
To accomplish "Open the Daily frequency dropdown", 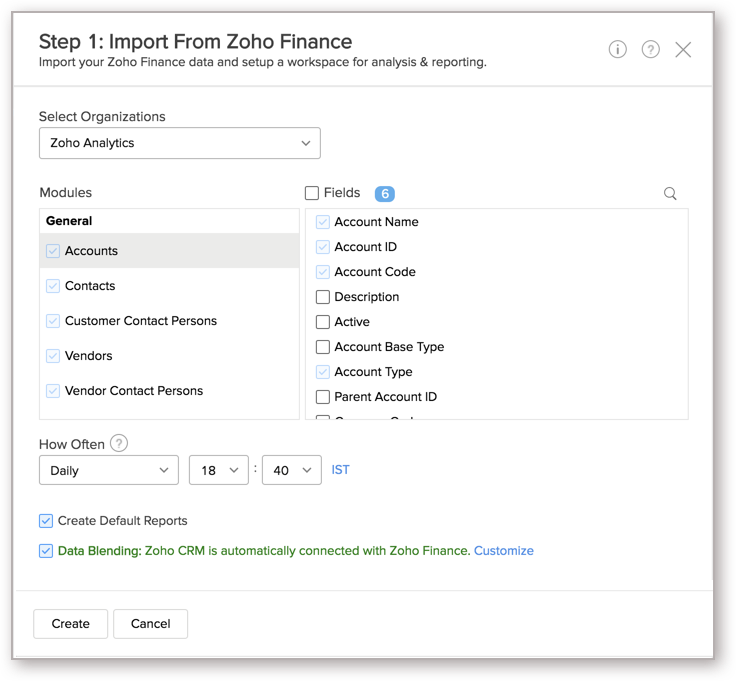I will [x=109, y=470].
